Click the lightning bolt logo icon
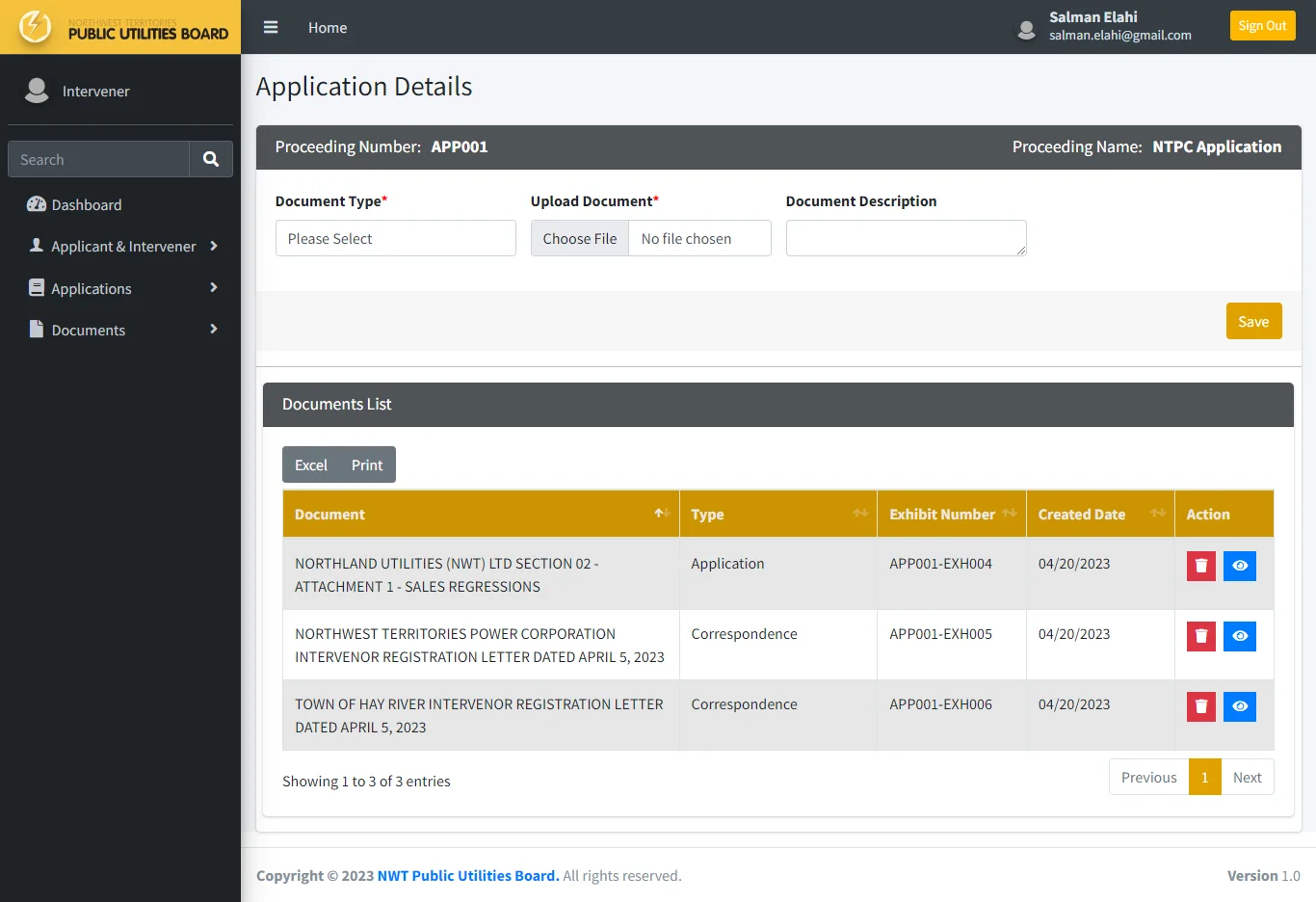The width and height of the screenshot is (1316, 902). (36, 27)
